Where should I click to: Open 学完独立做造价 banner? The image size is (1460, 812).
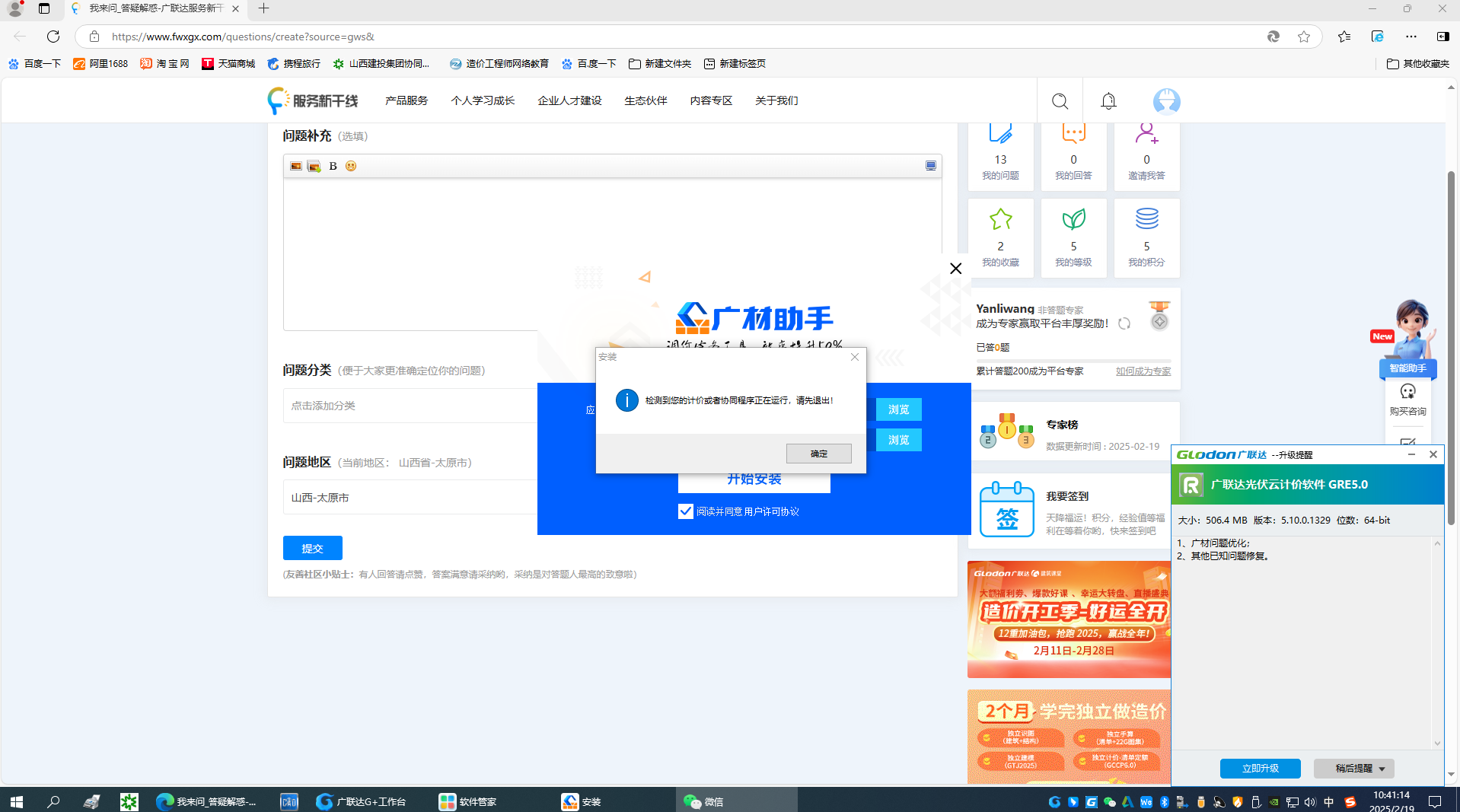pos(1069,736)
